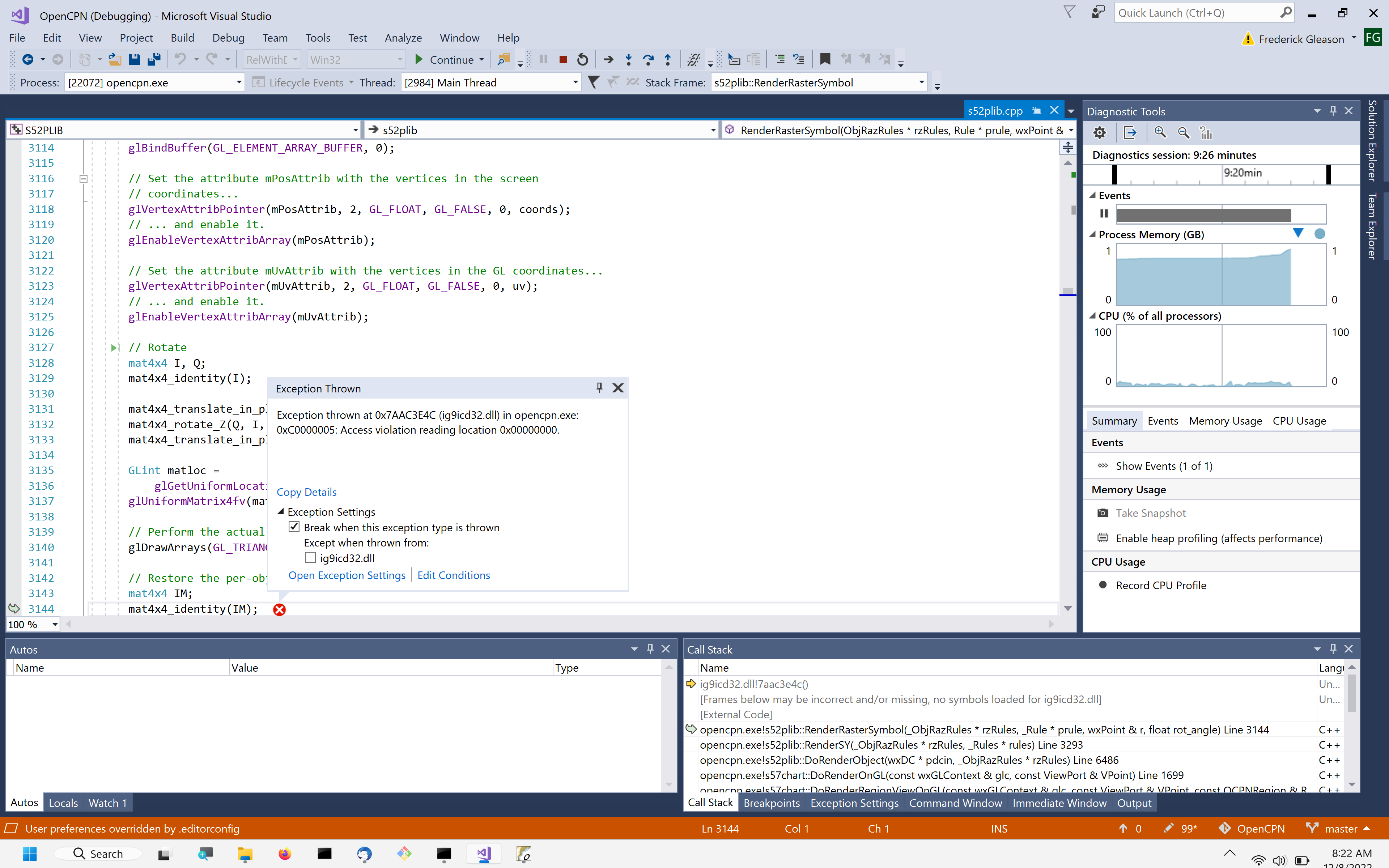Open the Continue button dropdown arrow

pyautogui.click(x=481, y=59)
